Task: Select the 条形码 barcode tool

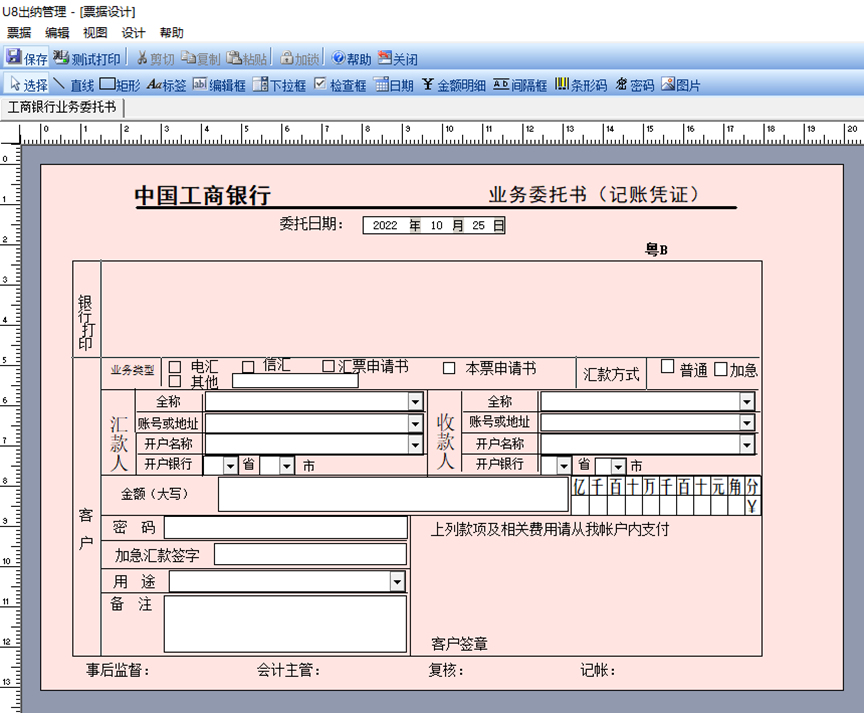Action: coord(581,84)
